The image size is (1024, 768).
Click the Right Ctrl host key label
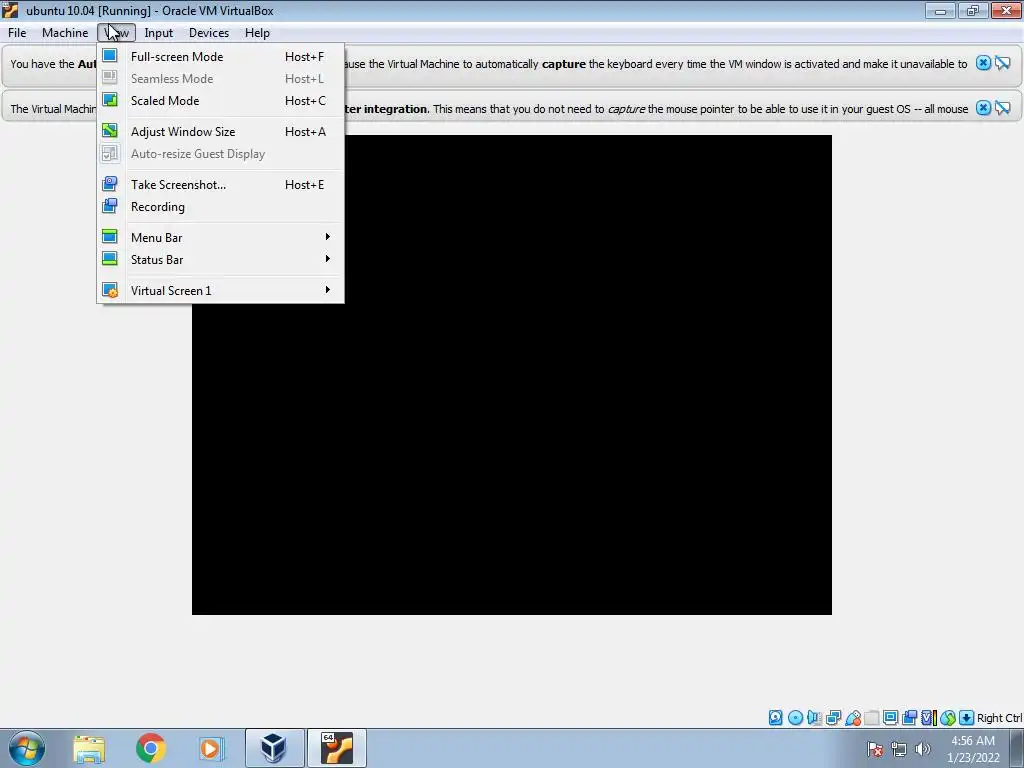tap(999, 718)
